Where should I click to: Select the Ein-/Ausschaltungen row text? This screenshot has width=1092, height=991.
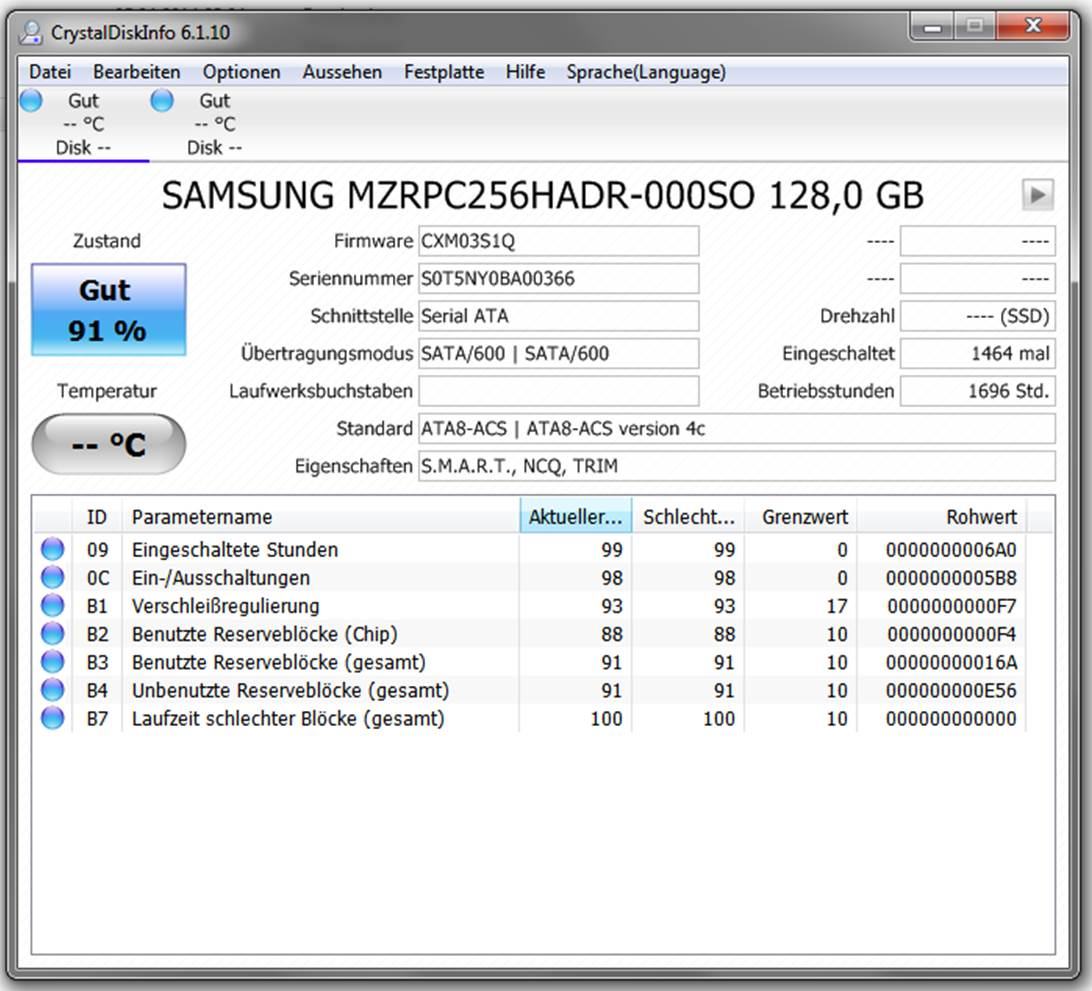click(x=221, y=578)
